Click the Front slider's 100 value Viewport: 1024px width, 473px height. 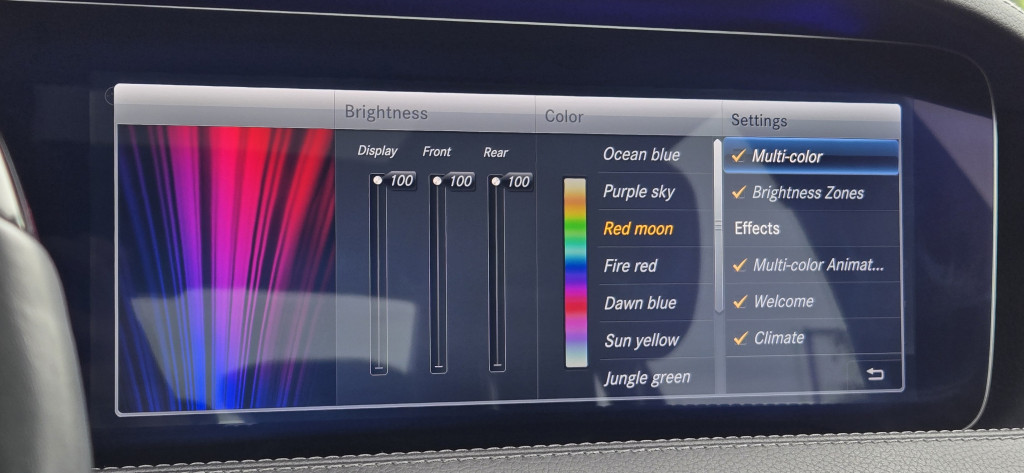[460, 181]
